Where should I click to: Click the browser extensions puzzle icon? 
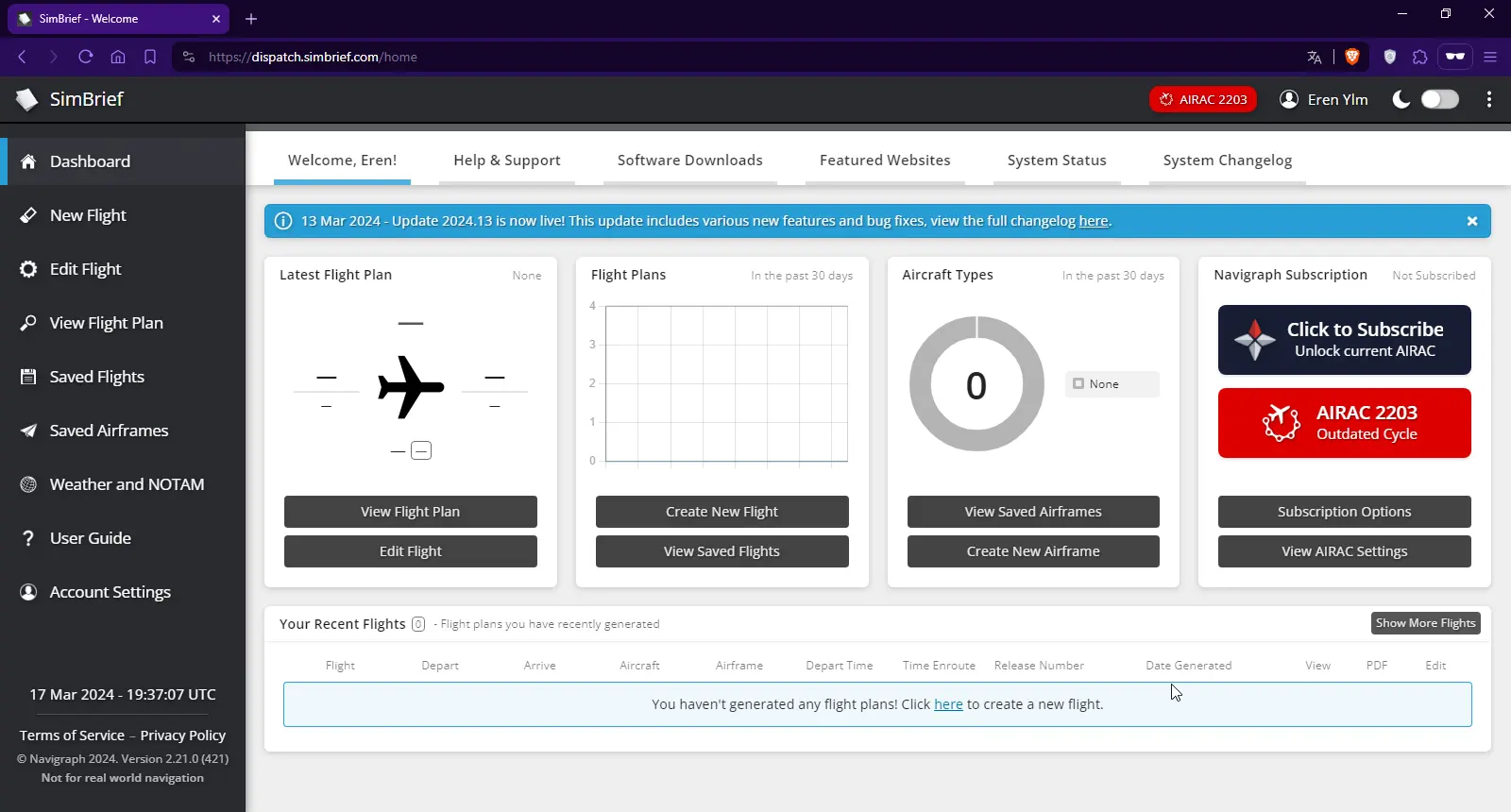click(1420, 57)
